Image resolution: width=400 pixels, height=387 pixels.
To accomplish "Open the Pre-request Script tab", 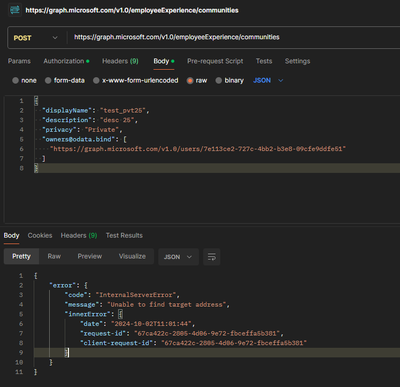I will tap(215, 61).
